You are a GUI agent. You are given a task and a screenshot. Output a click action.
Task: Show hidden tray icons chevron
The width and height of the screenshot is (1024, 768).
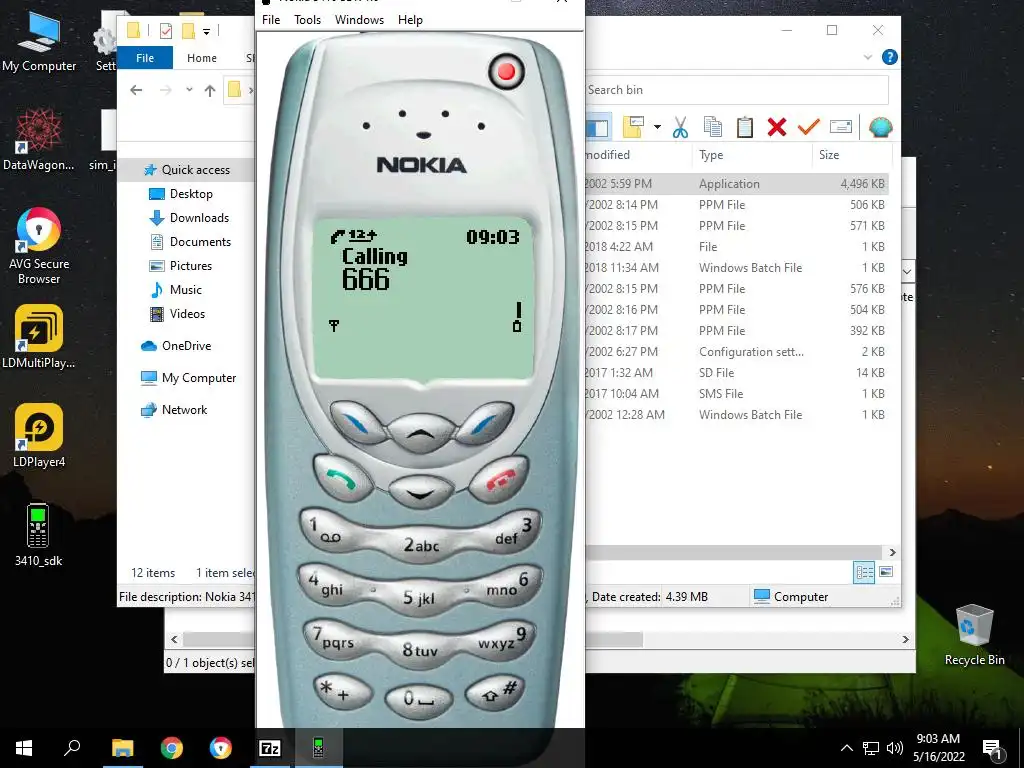coord(846,748)
